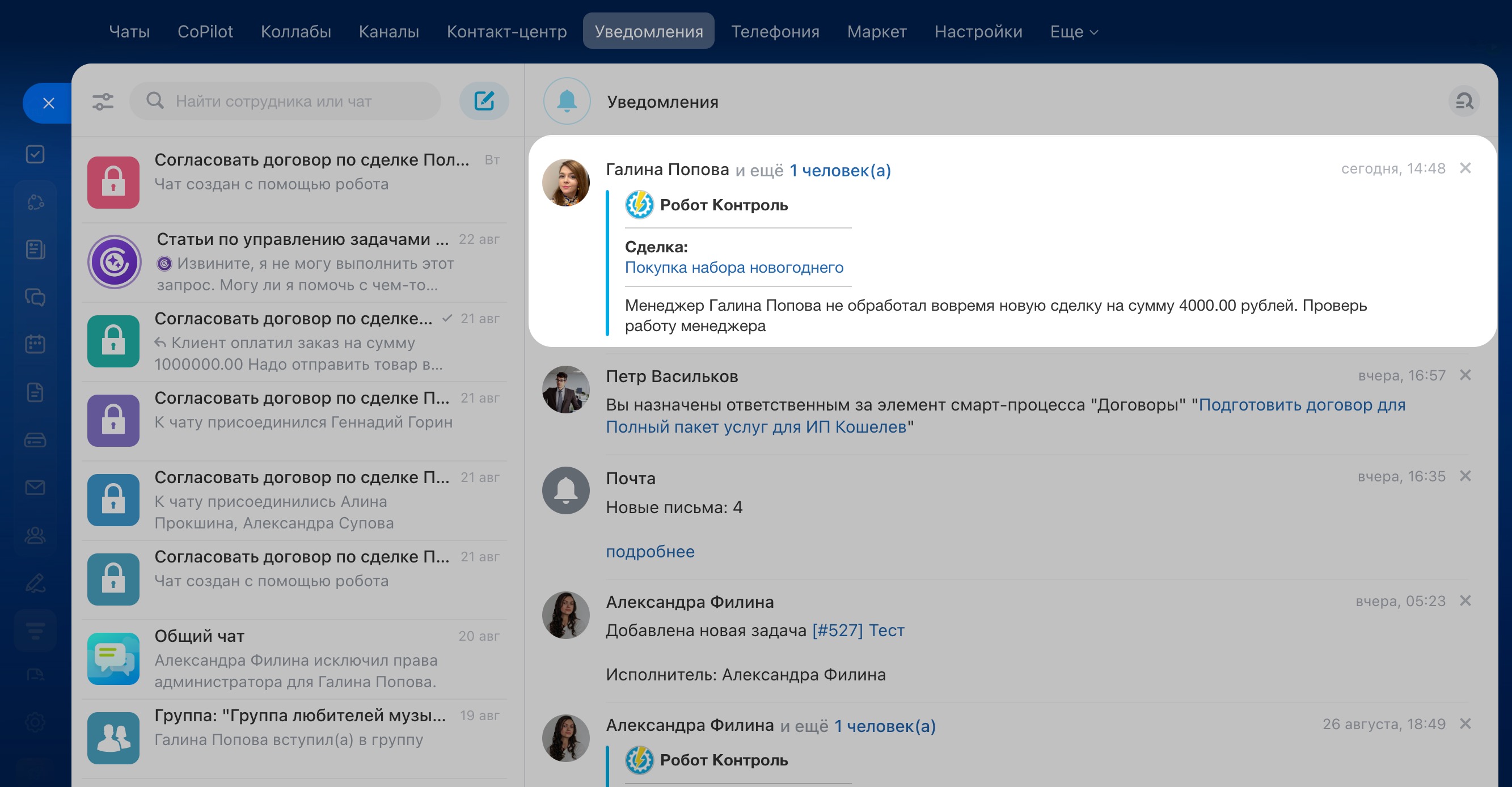Open the Телефония tab
Screen dimensions: 1512x787
pyautogui.click(x=775, y=31)
